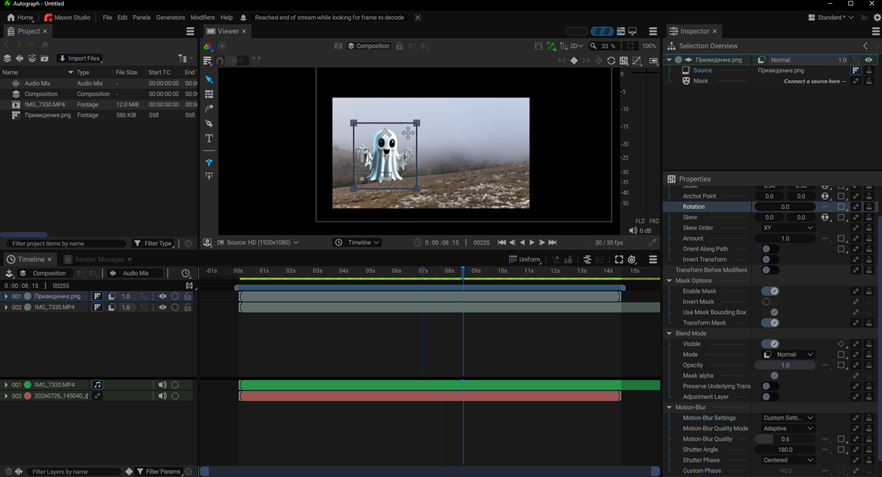Click the new folder icon in Project toolbar
Screen dimensions: 882x477
click(x=44, y=58)
